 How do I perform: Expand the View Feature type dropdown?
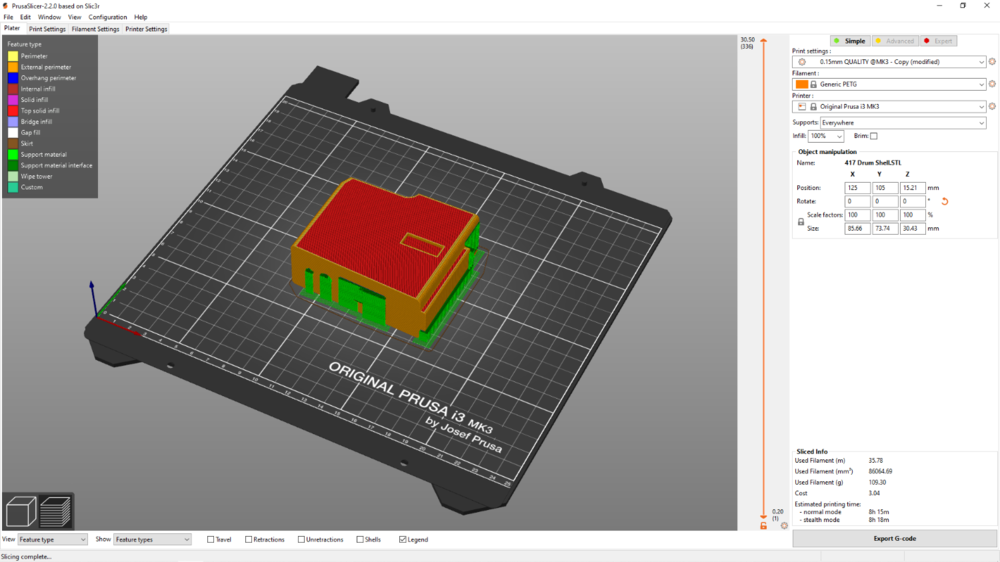click(52, 540)
